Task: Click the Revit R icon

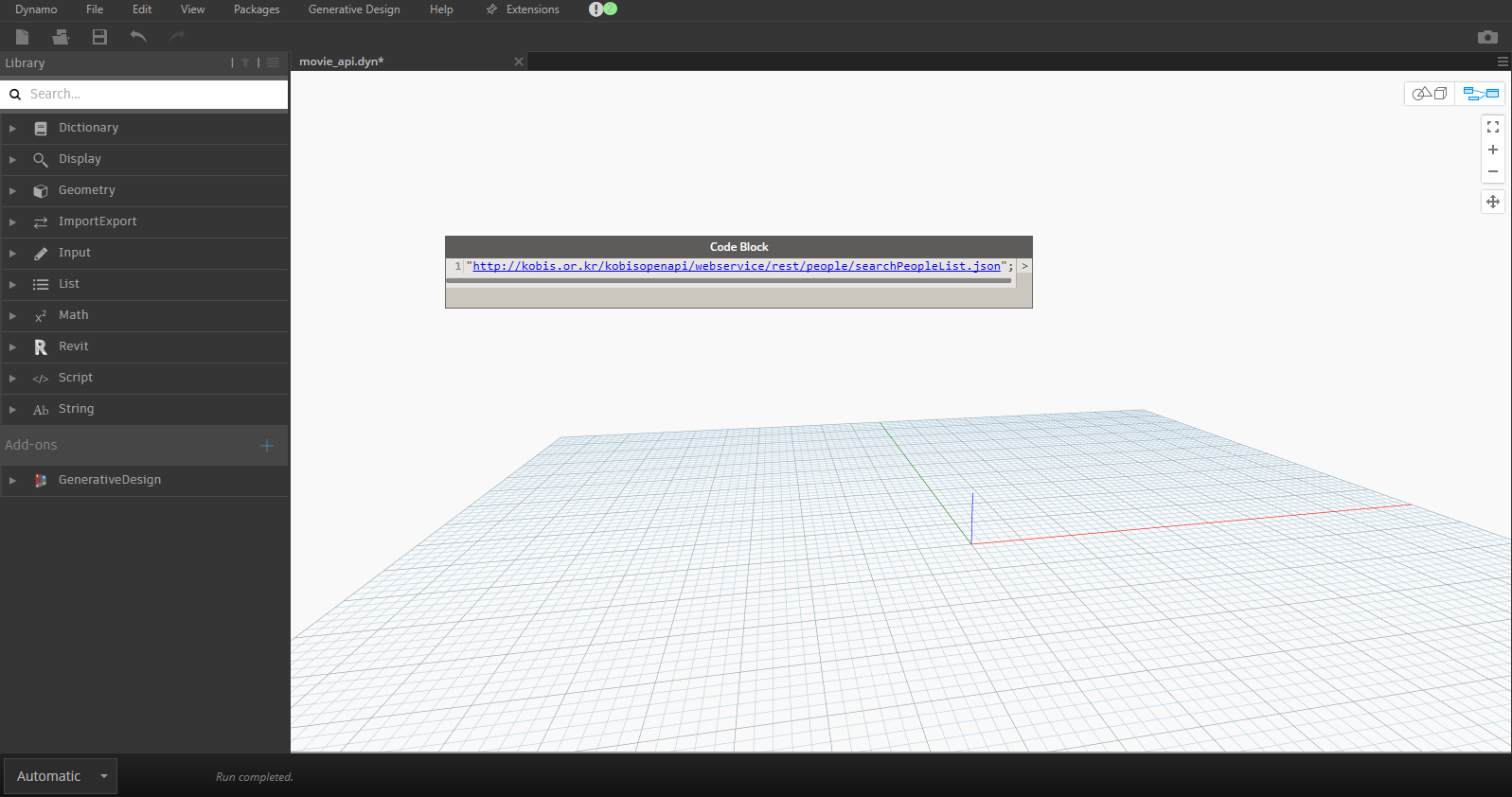Action: coord(41,347)
